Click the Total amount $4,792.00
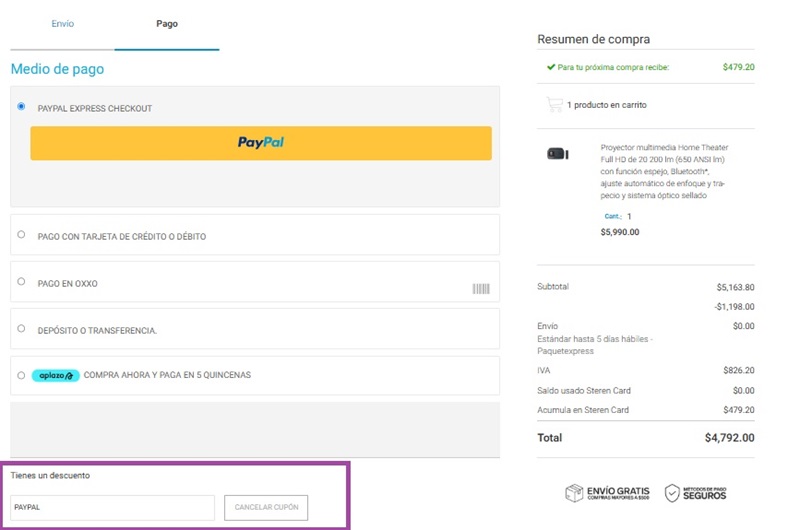The image size is (800, 530). click(730, 438)
